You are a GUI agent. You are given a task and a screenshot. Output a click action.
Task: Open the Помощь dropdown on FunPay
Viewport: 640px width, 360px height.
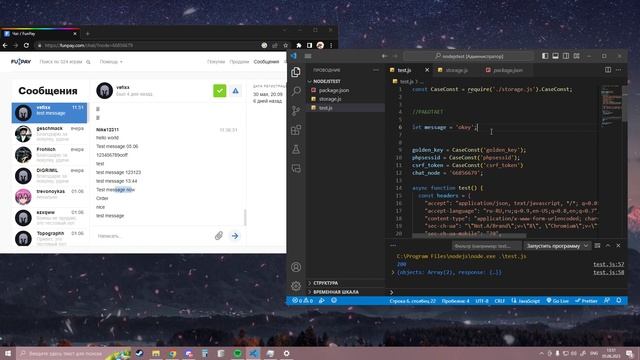tap(111, 62)
